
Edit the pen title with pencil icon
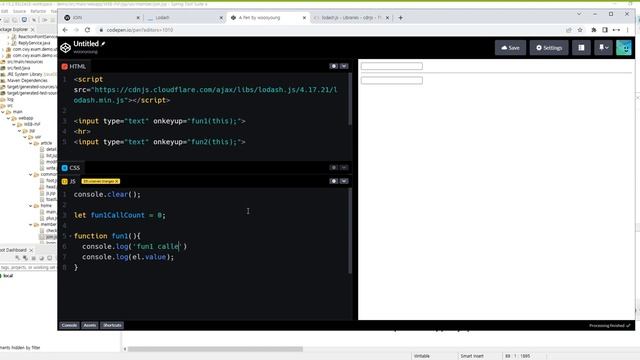[103, 44]
